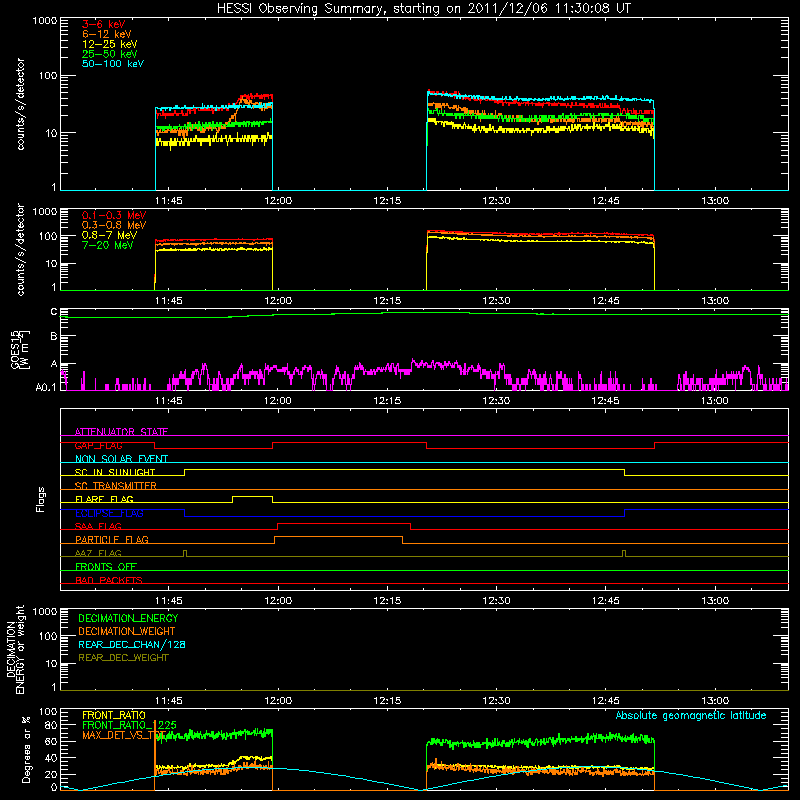Click the GOES15 axis label

coord(20,349)
